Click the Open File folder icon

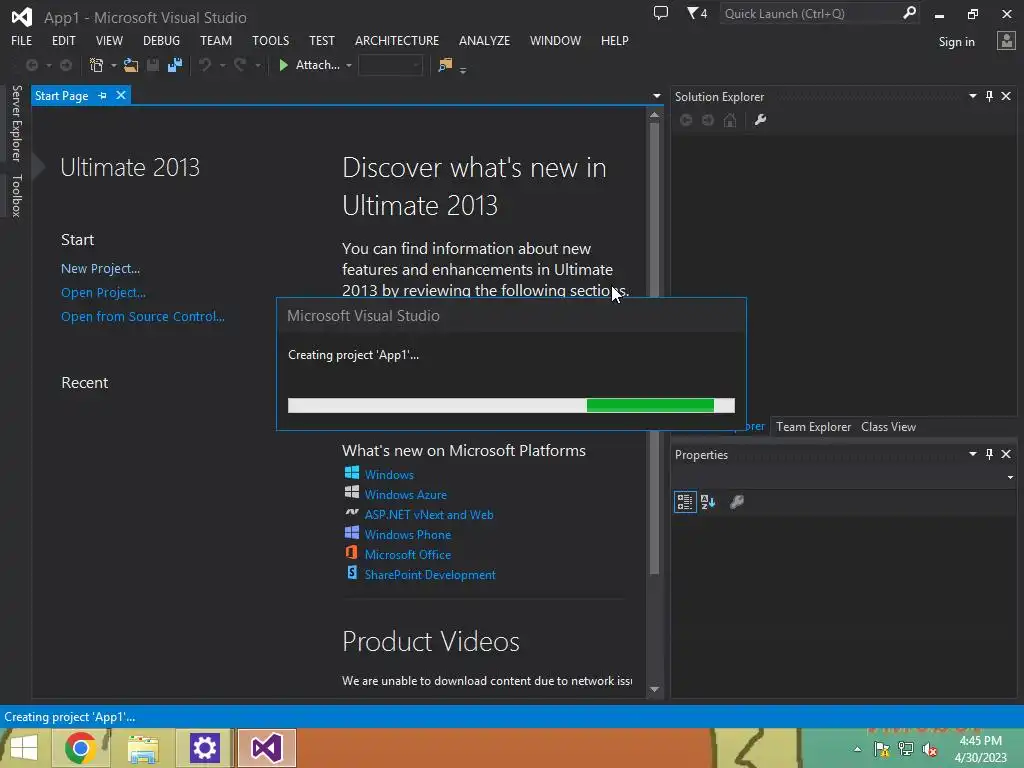pyautogui.click(x=131, y=65)
